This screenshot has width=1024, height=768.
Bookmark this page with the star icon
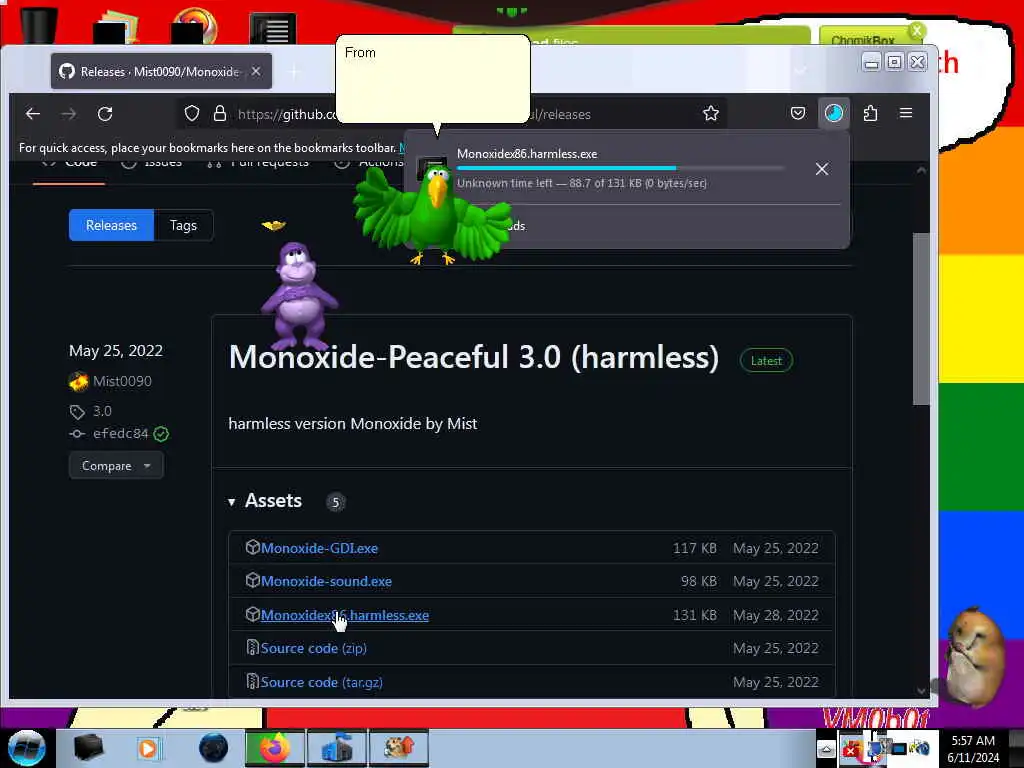711,114
